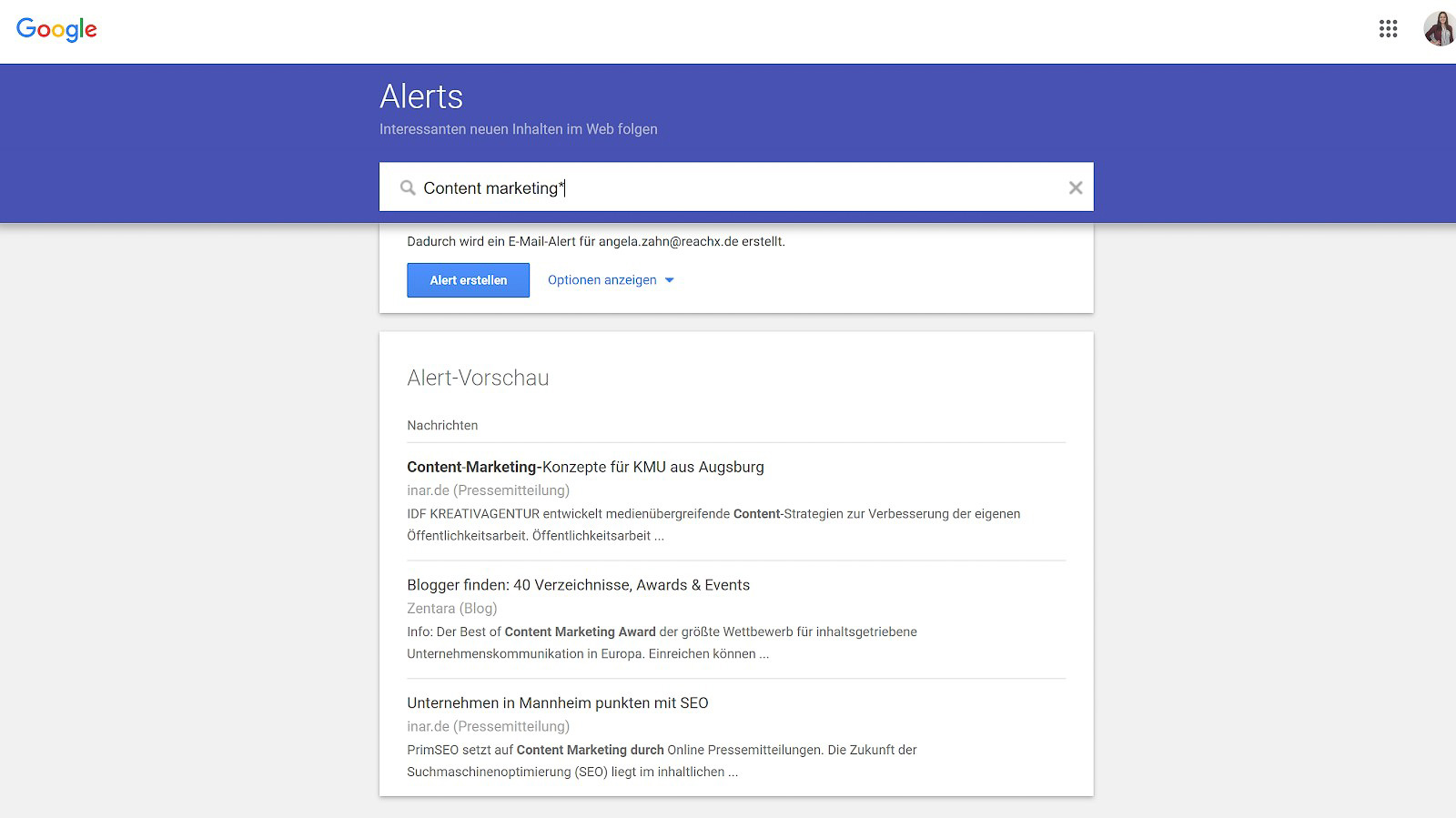The width and height of the screenshot is (1456, 818).
Task: Click the IDF KREATIVAGENTUR snippet text
Action: (x=713, y=524)
